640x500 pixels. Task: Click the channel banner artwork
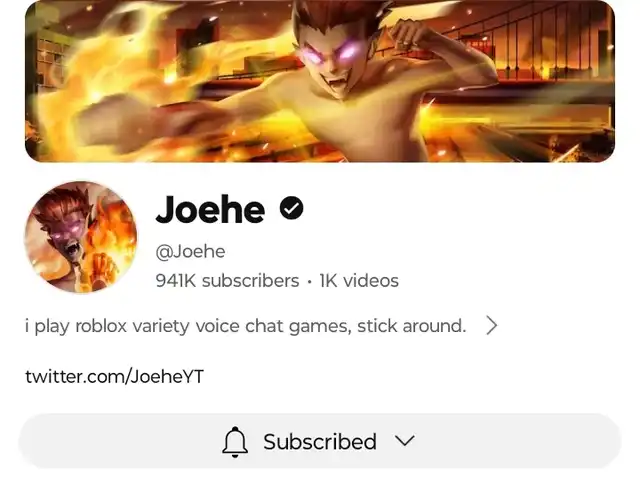pyautogui.click(x=320, y=81)
